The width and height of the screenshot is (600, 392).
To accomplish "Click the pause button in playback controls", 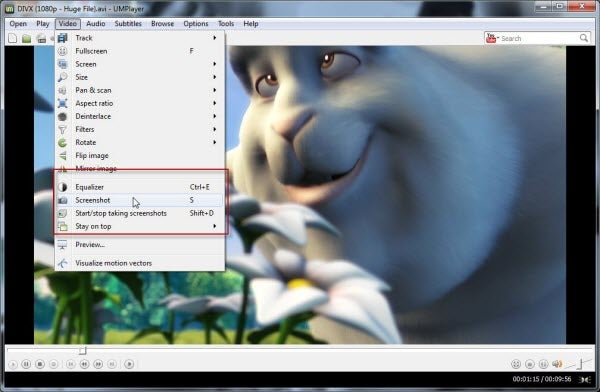I will (26, 364).
